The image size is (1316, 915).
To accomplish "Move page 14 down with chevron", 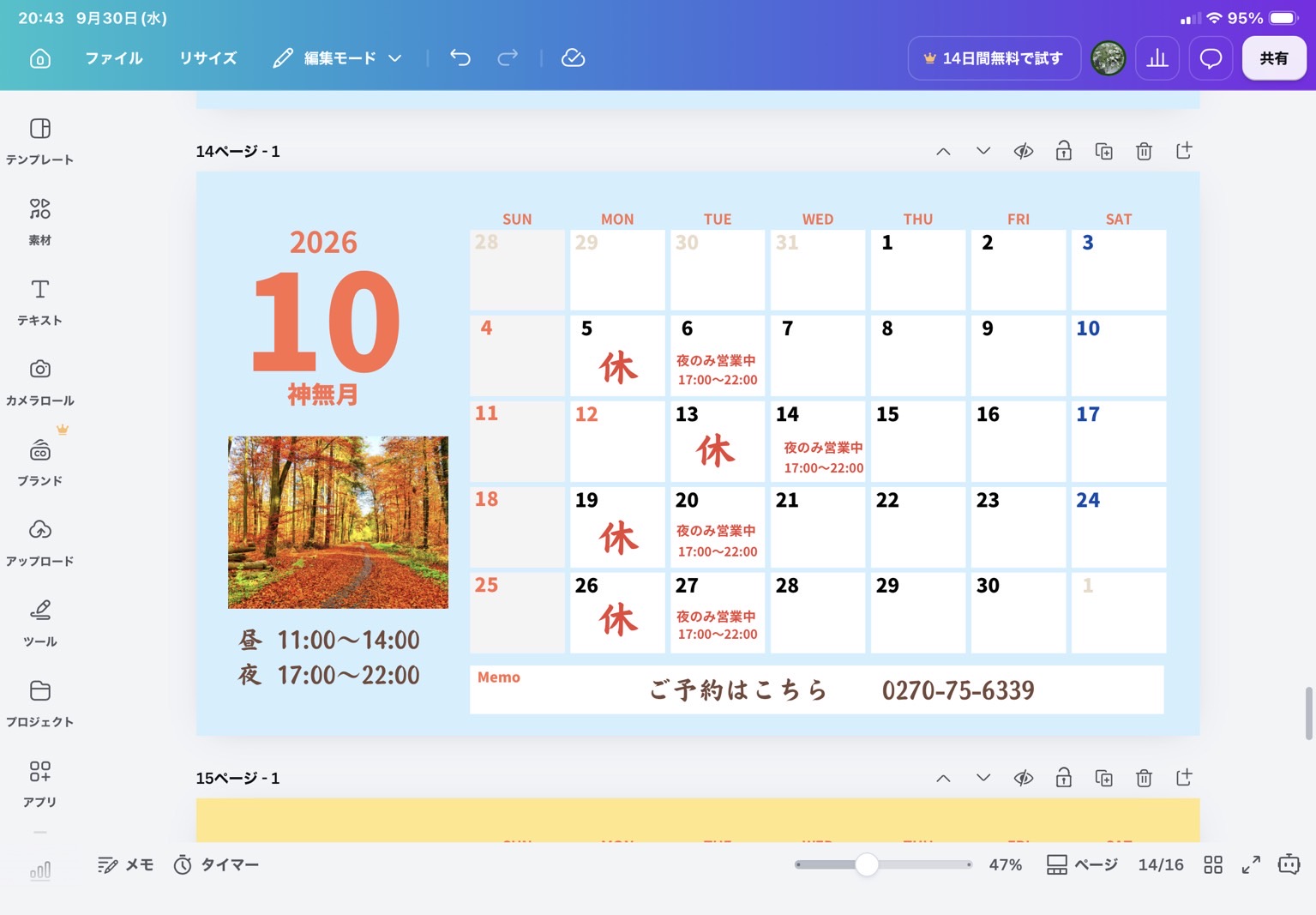I will coord(983,151).
